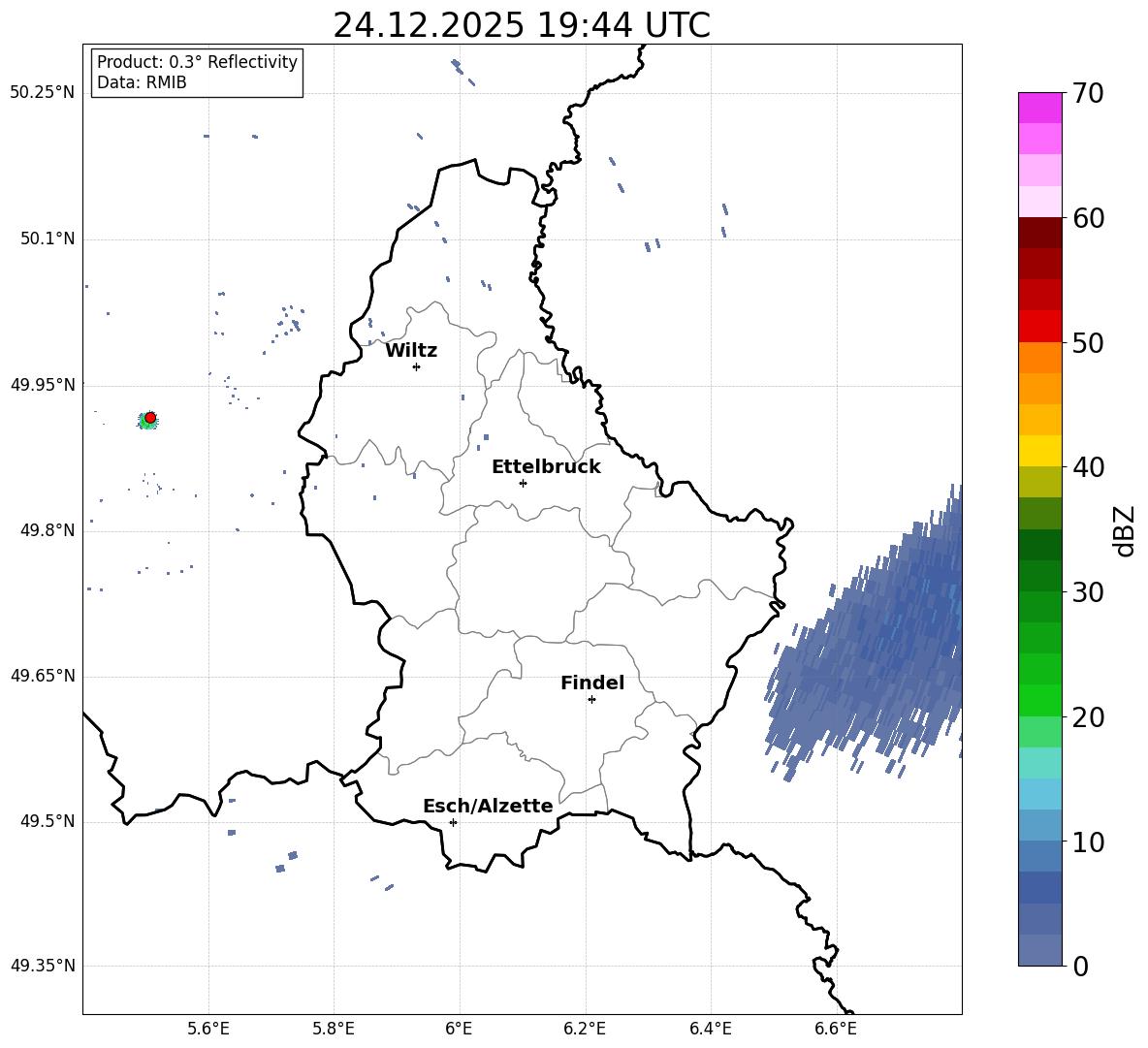1148x1048 pixels.
Task: Click the Findel station cross marker
Action: 591,699
